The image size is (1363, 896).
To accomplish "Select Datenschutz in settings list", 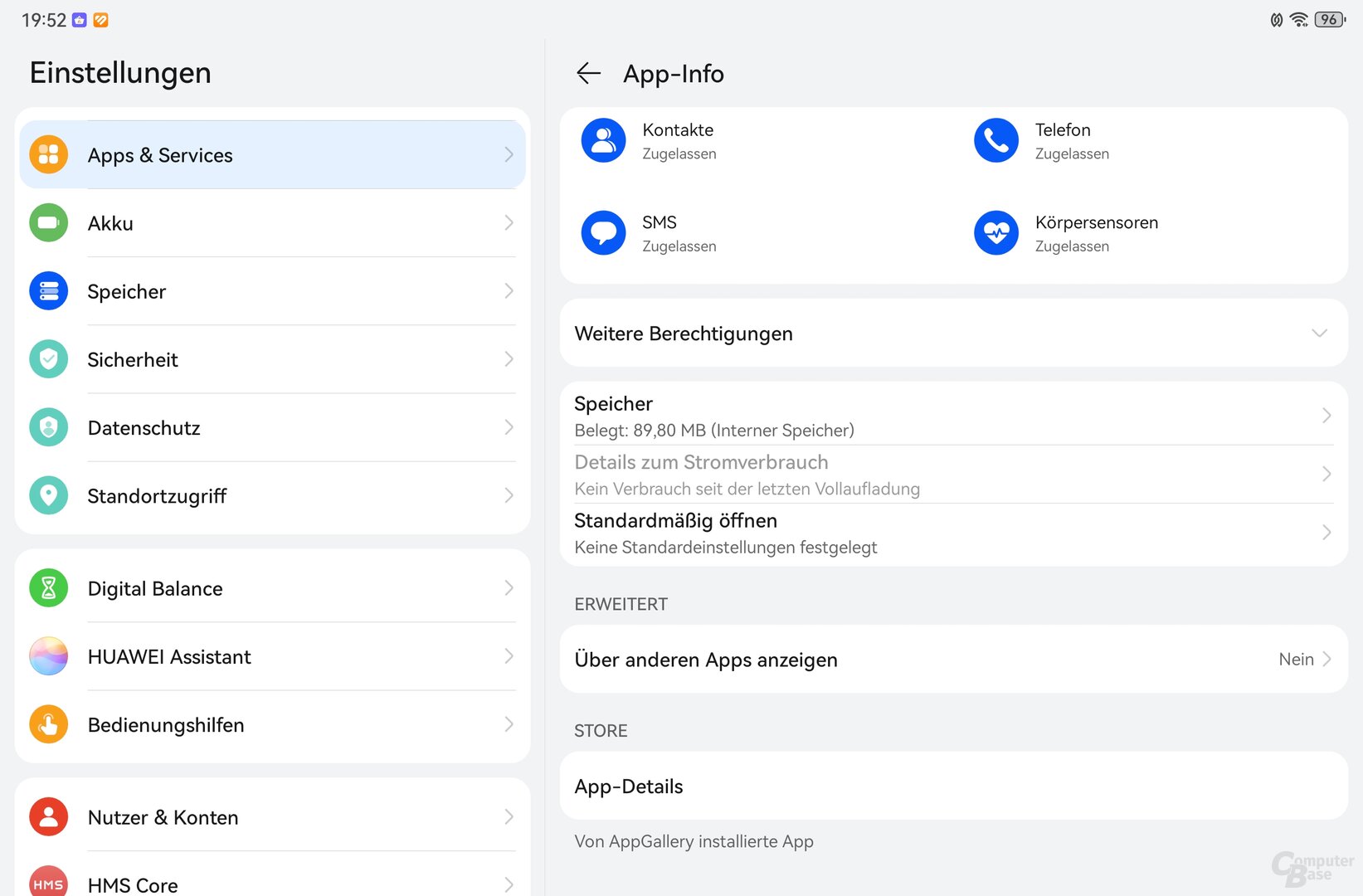I will pyautogui.click(x=272, y=427).
